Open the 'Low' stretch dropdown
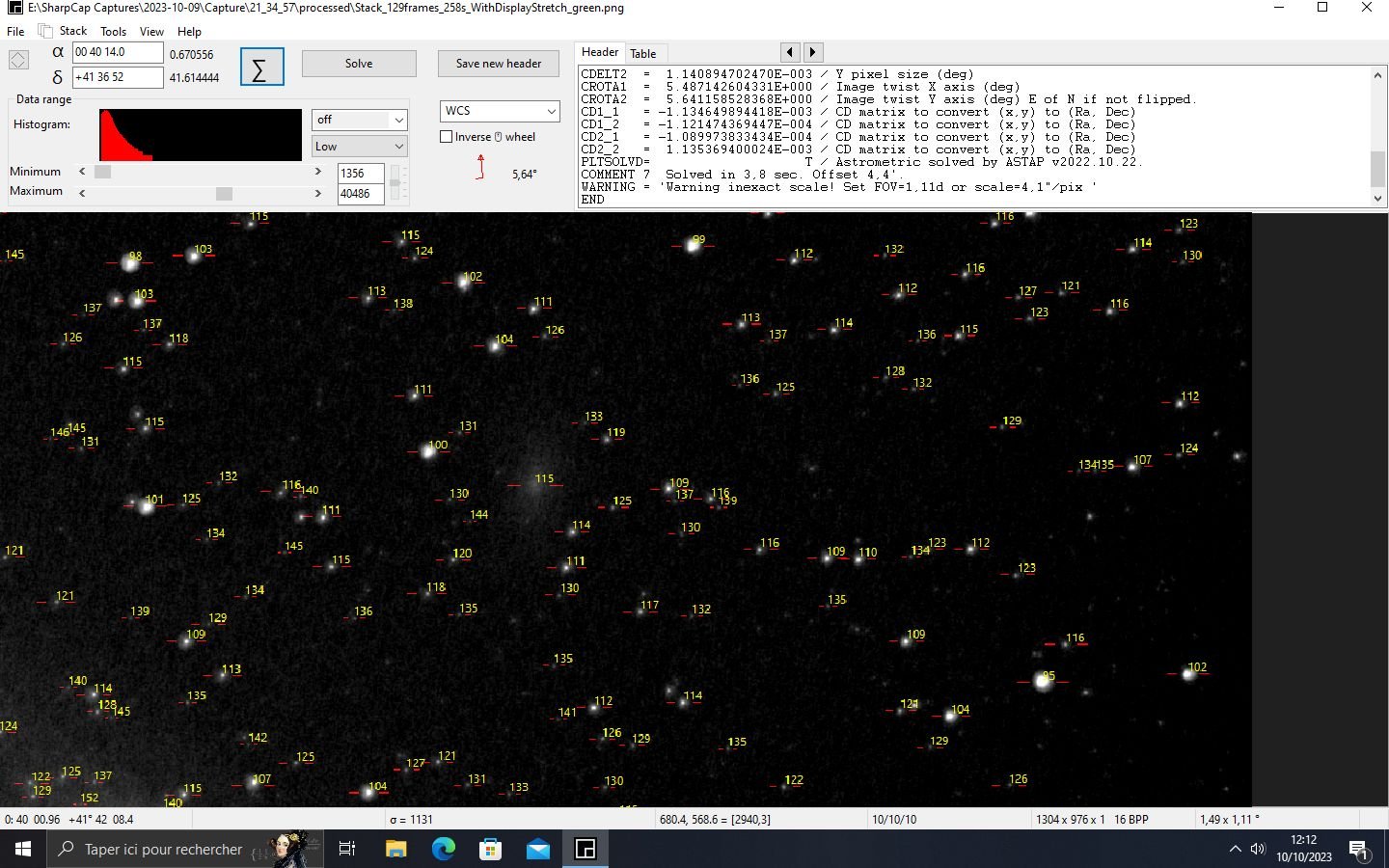 359,147
